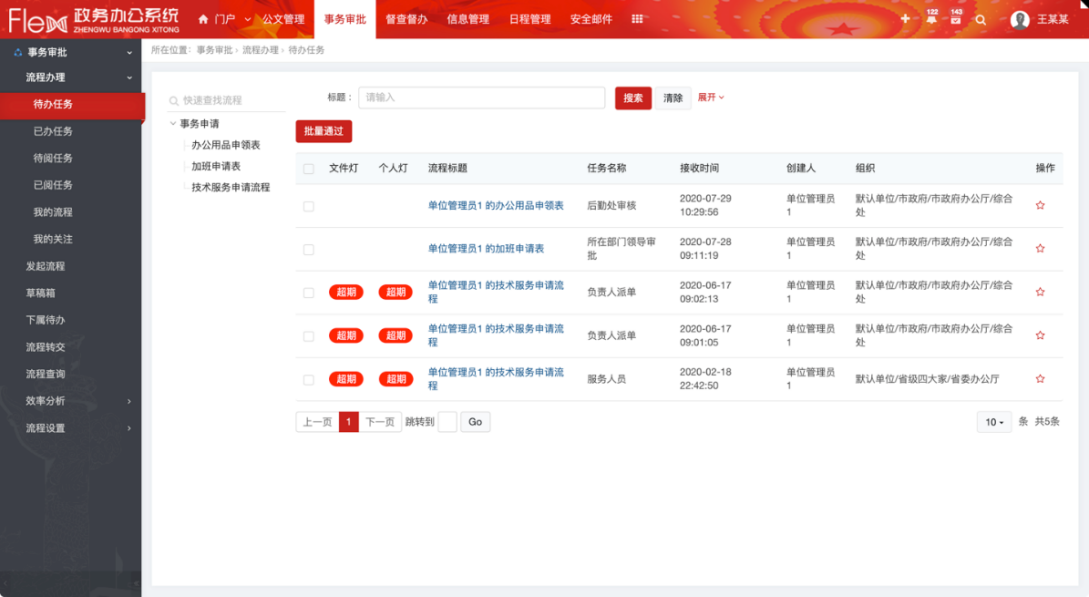Focus the 标题 search input field
1089x597 pixels.
point(481,97)
